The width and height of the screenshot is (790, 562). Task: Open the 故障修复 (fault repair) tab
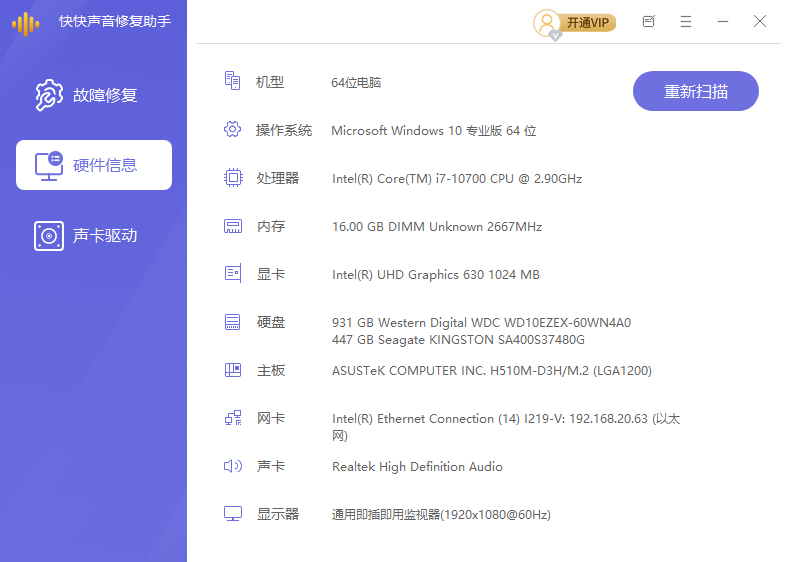[93, 96]
